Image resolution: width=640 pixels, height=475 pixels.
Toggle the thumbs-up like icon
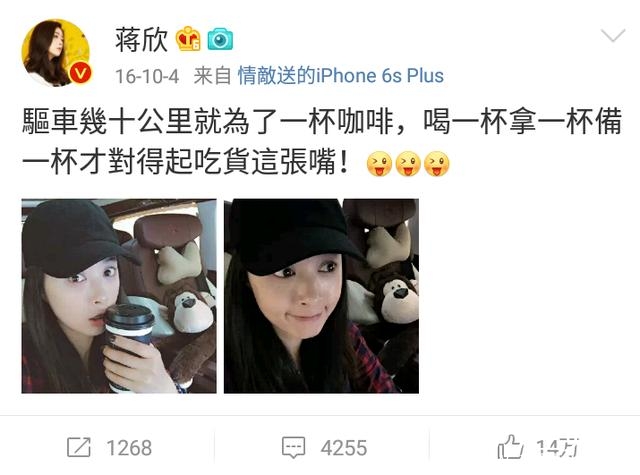pos(510,446)
